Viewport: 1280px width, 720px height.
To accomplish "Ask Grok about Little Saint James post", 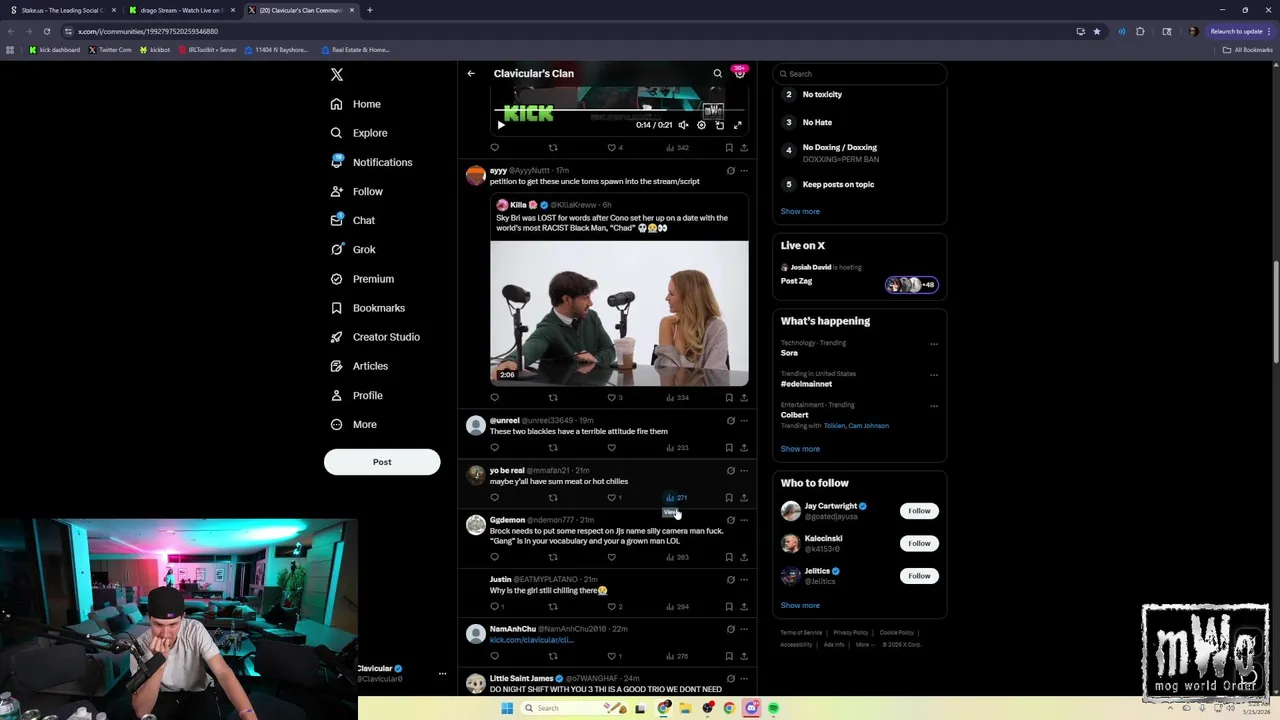I will point(730,678).
